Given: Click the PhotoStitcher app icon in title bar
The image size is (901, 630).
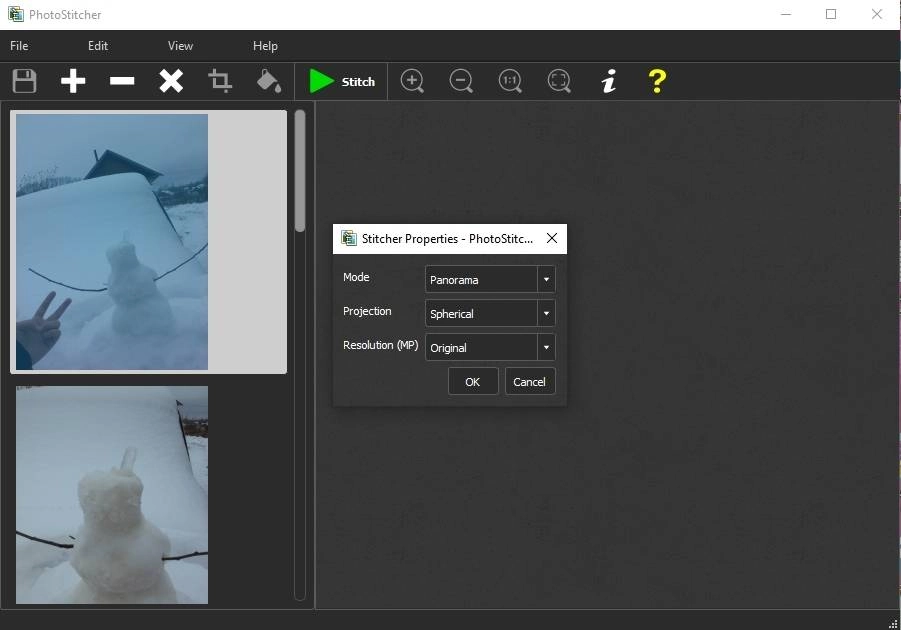Looking at the screenshot, I should pyautogui.click(x=16, y=14).
